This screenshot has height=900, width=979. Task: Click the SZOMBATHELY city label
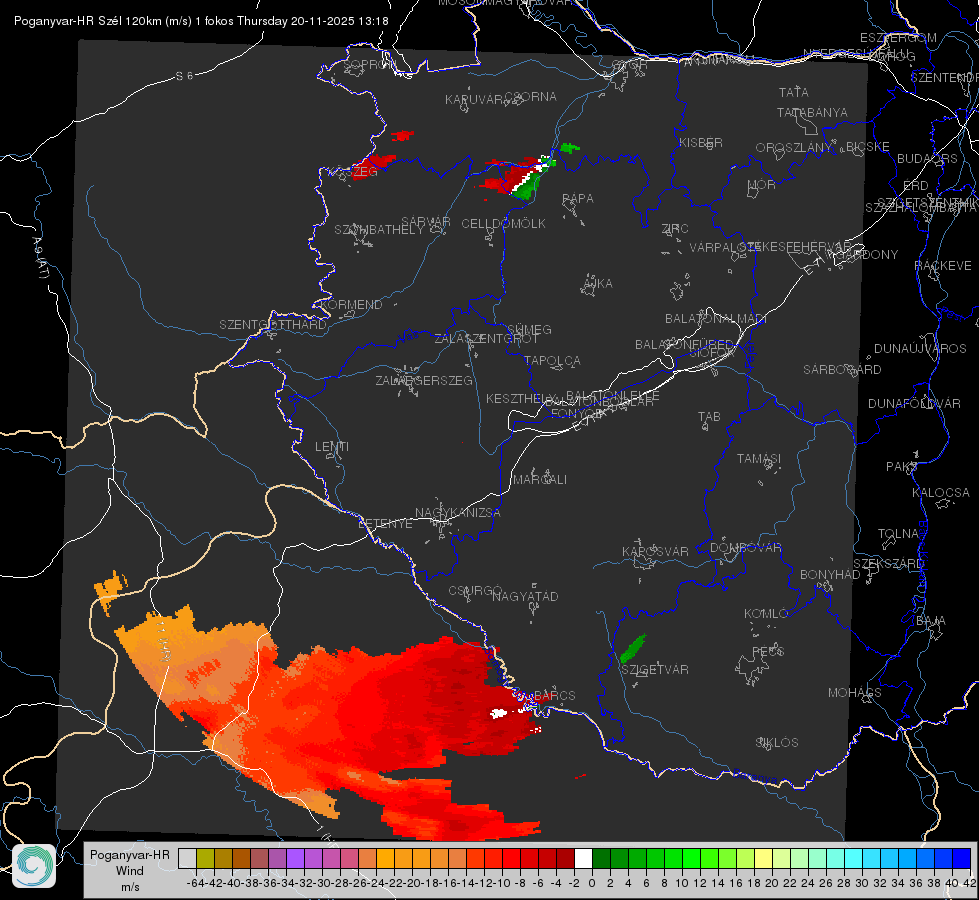pos(378,229)
